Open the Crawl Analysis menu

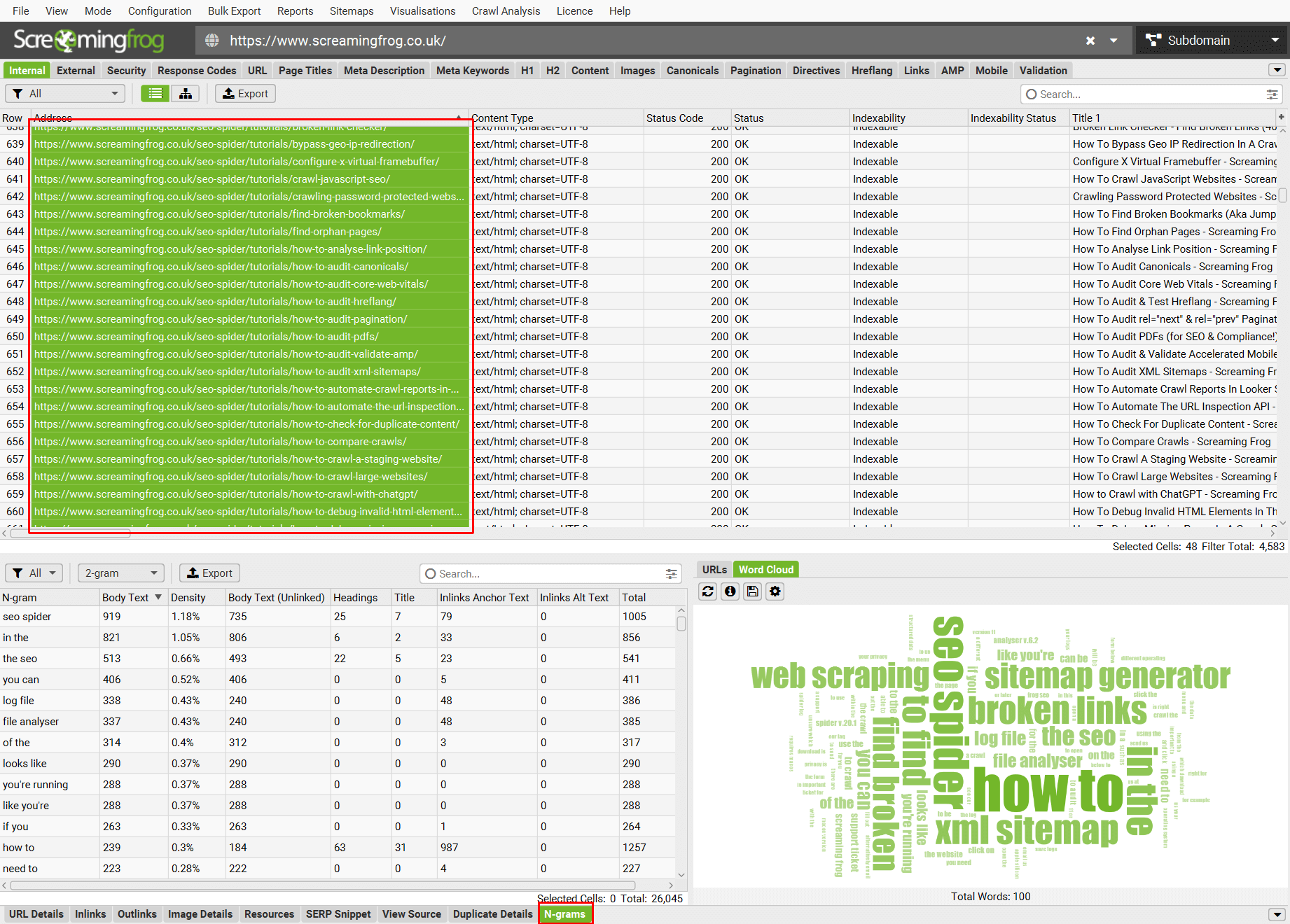(x=506, y=10)
